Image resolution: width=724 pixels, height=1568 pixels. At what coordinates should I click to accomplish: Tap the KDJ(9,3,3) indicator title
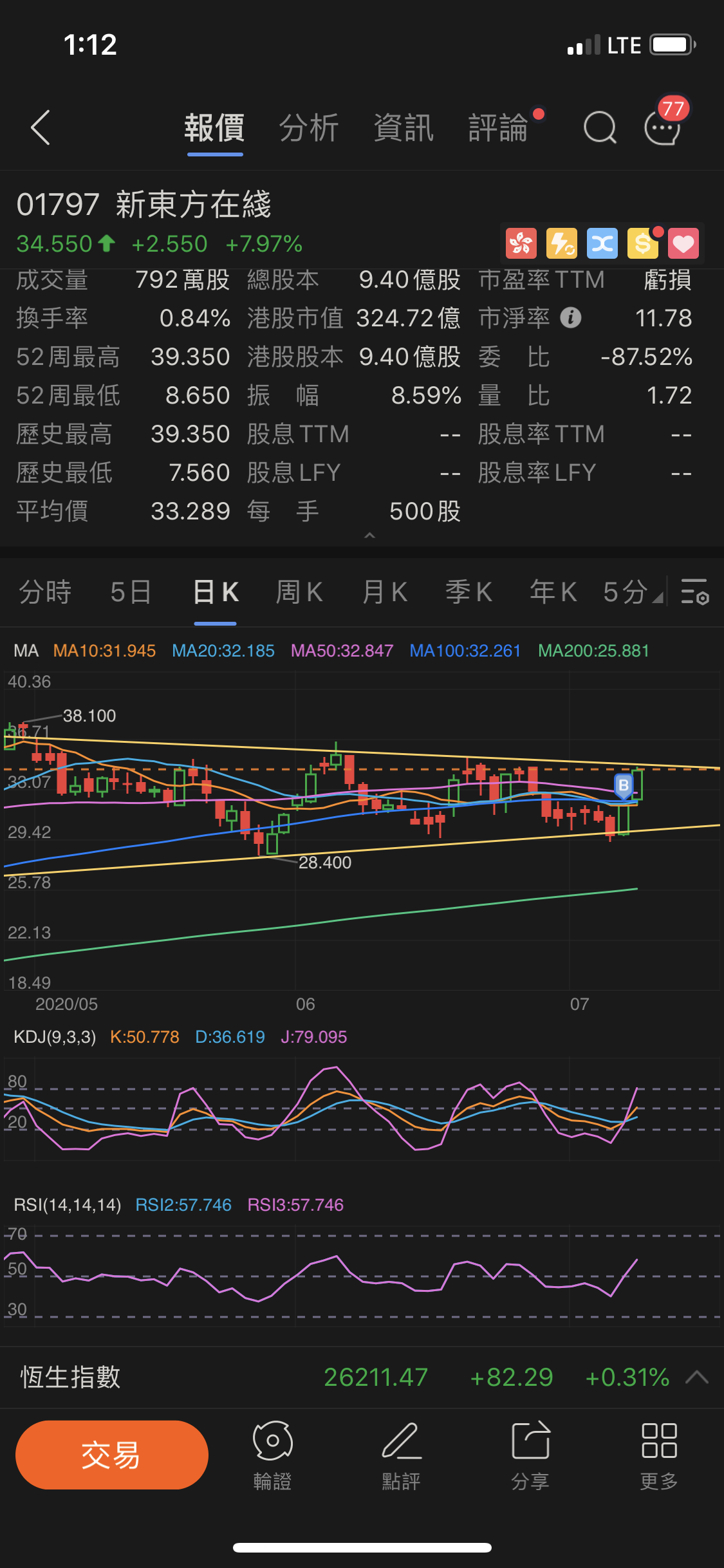tap(55, 1037)
